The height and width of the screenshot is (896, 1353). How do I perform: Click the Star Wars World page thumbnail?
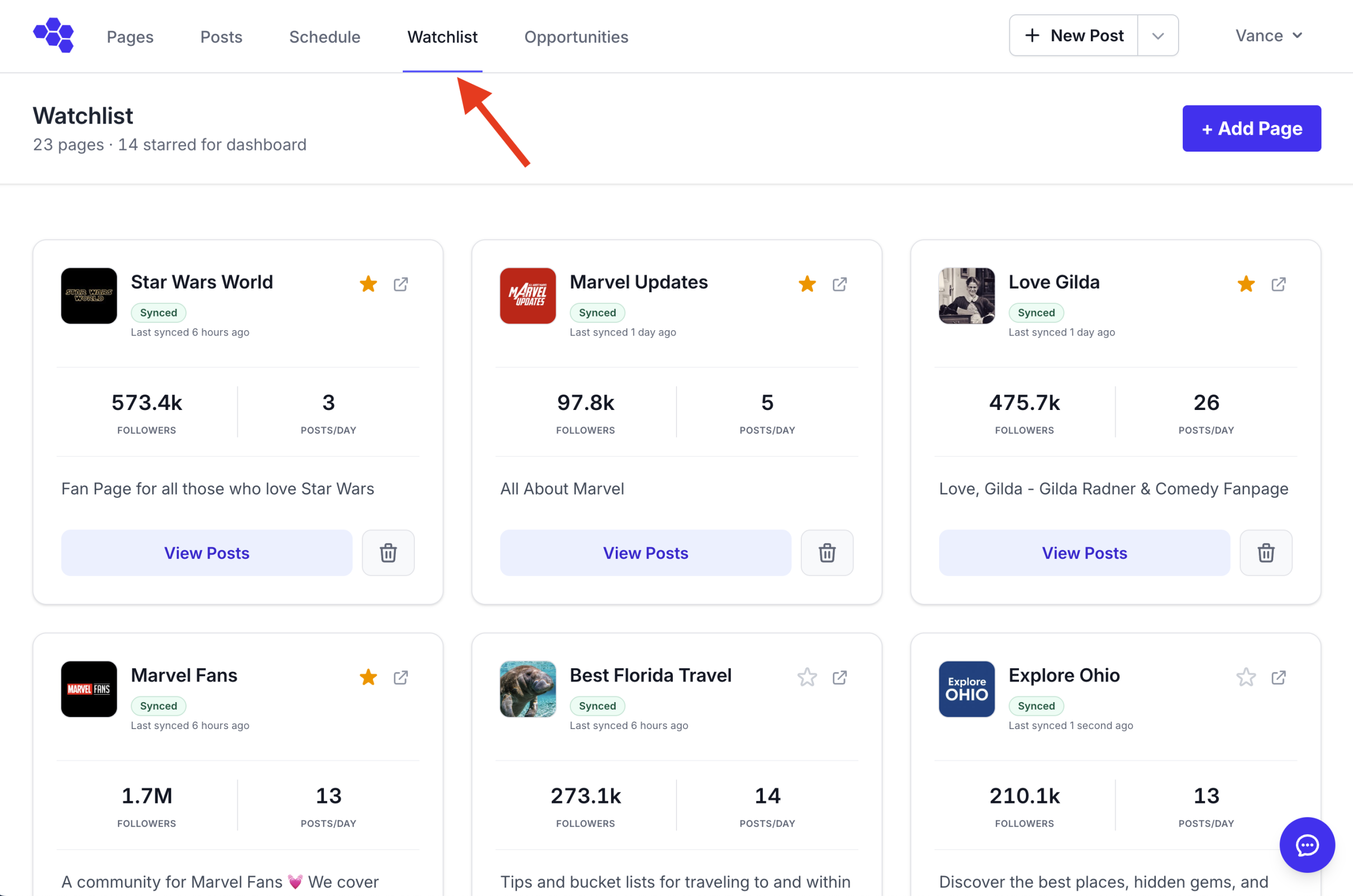(x=89, y=296)
